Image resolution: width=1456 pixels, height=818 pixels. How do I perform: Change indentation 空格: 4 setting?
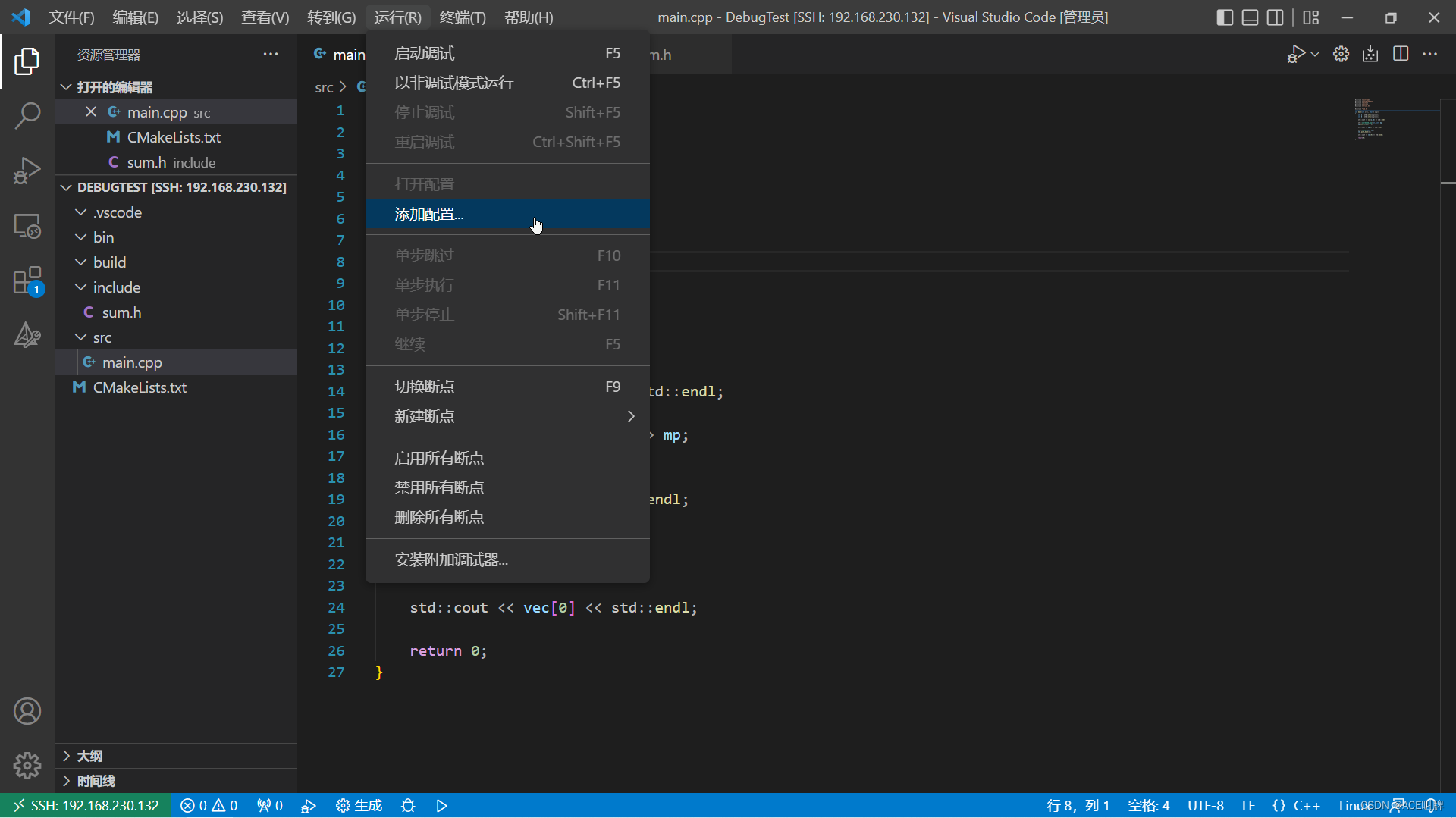coord(1148,805)
